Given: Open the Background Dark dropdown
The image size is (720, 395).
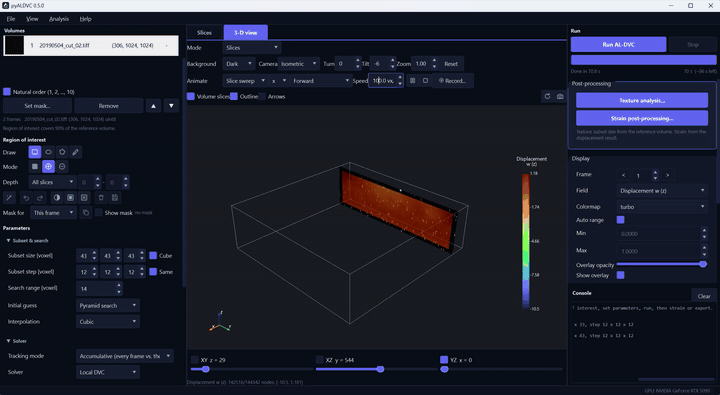Looking at the screenshot, I should click(x=239, y=64).
